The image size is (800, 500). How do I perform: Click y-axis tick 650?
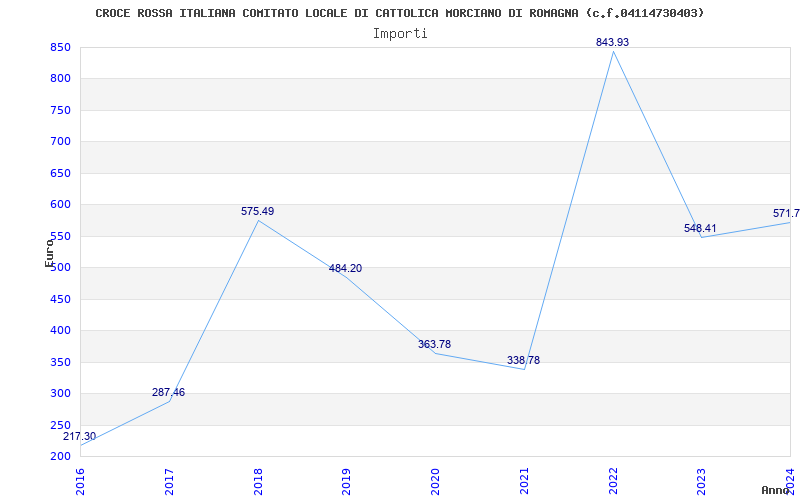tap(60, 173)
